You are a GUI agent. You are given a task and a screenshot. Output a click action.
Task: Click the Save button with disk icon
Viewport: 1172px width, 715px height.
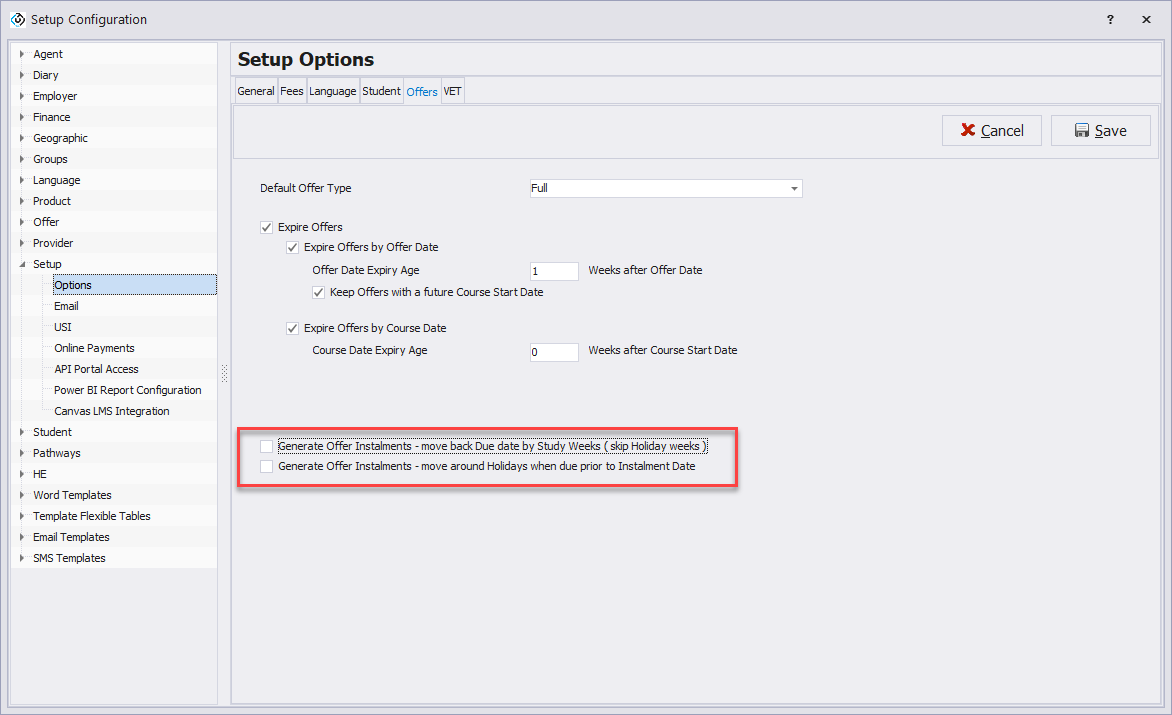point(1100,131)
